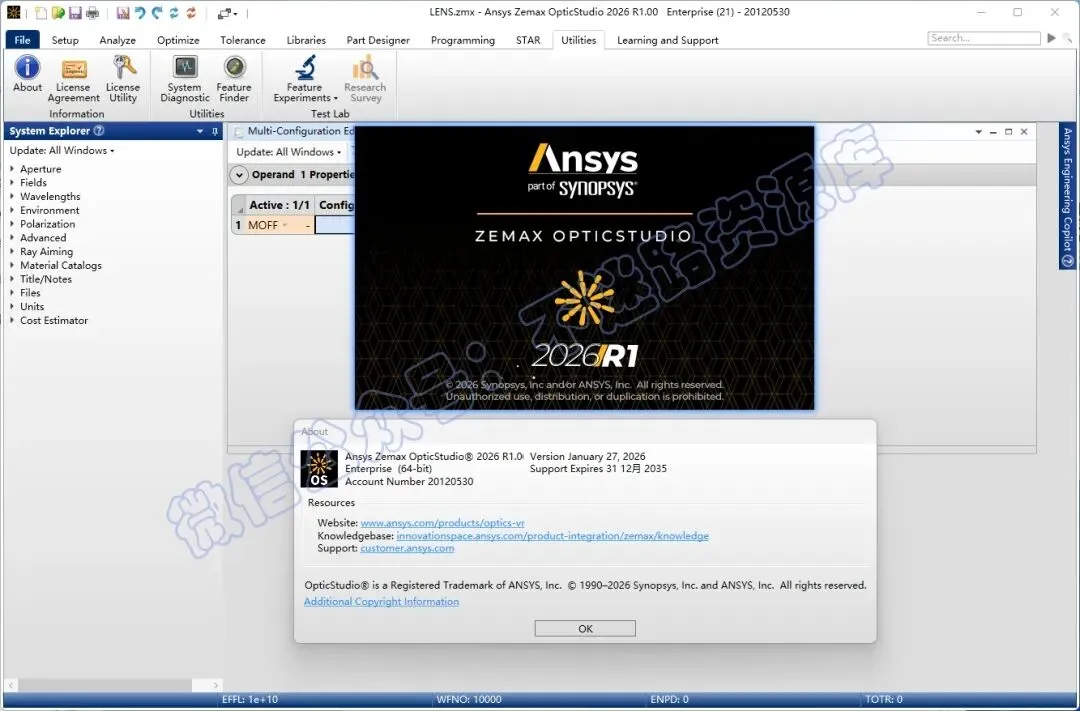Click the orange Update All icon
This screenshot has width=1080, height=711.
click(x=191, y=12)
